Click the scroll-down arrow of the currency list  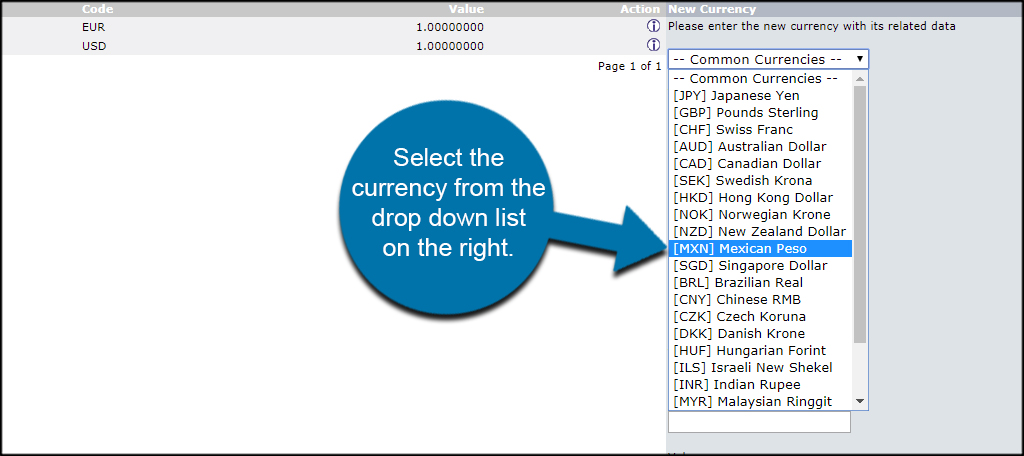[860, 402]
